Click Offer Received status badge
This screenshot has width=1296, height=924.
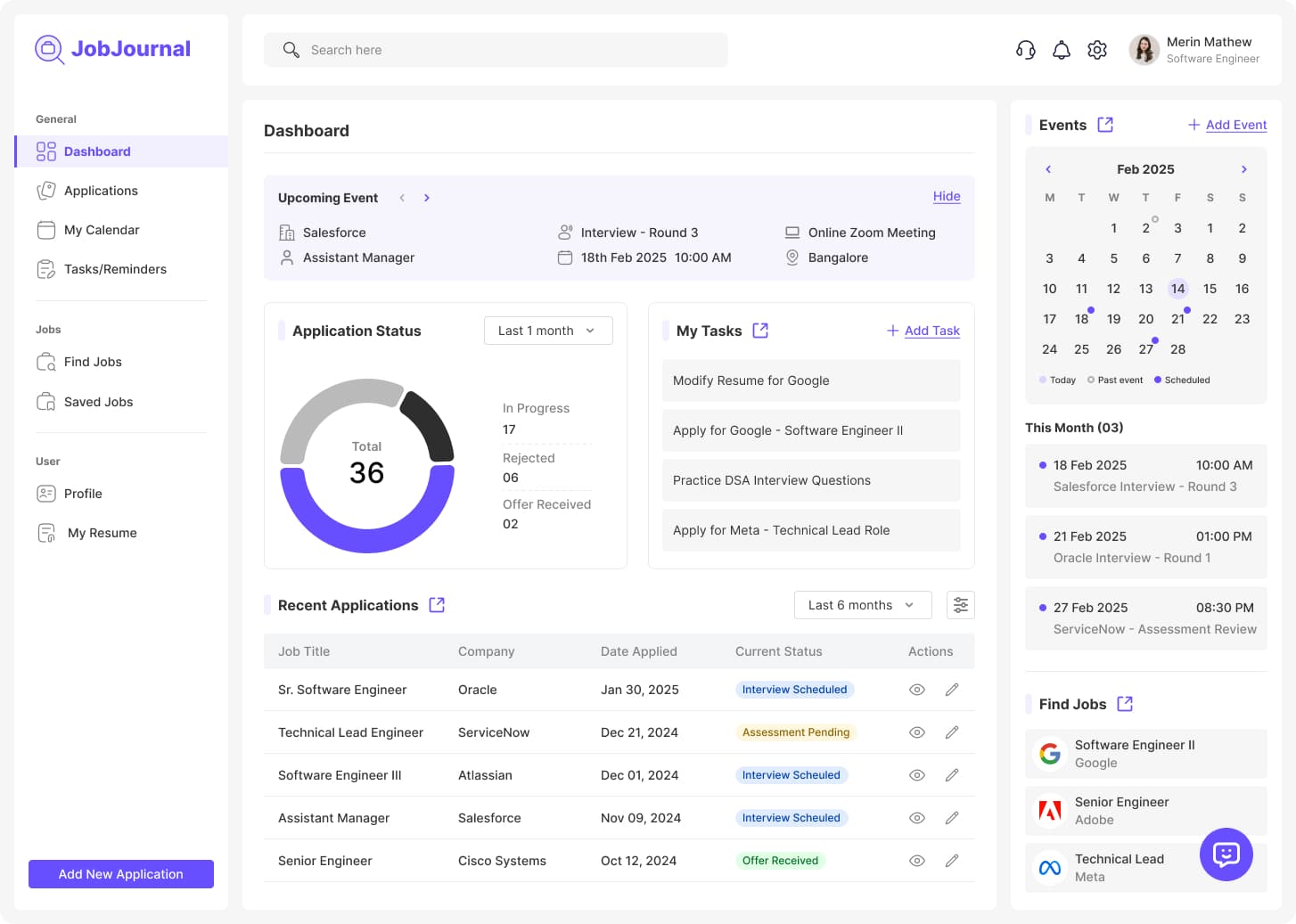781,861
